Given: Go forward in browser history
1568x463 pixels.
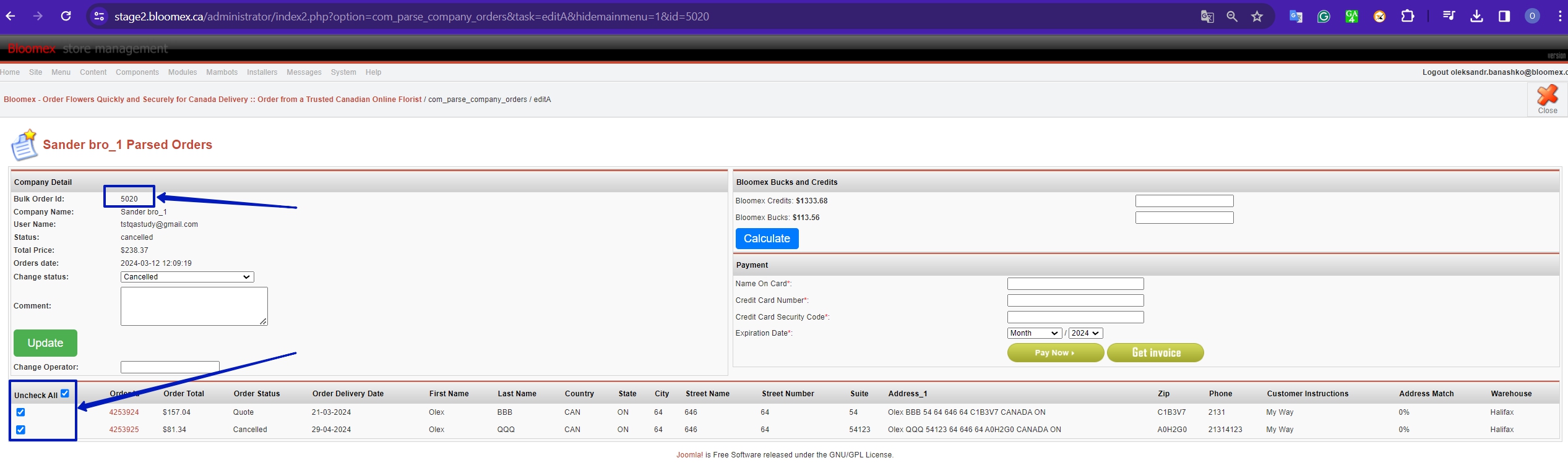Looking at the screenshot, I should (38, 16).
